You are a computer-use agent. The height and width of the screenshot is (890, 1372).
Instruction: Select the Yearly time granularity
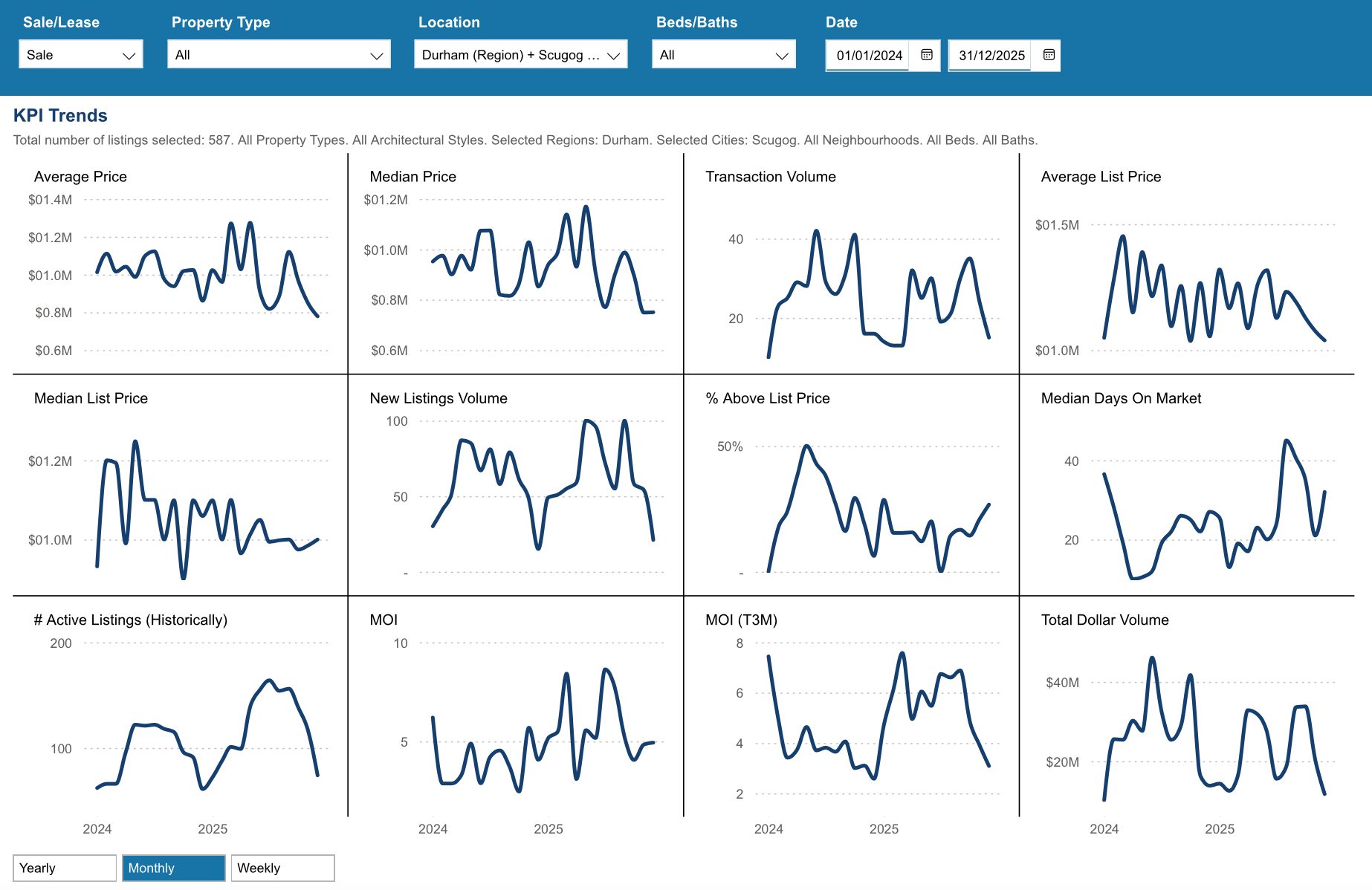(x=65, y=868)
